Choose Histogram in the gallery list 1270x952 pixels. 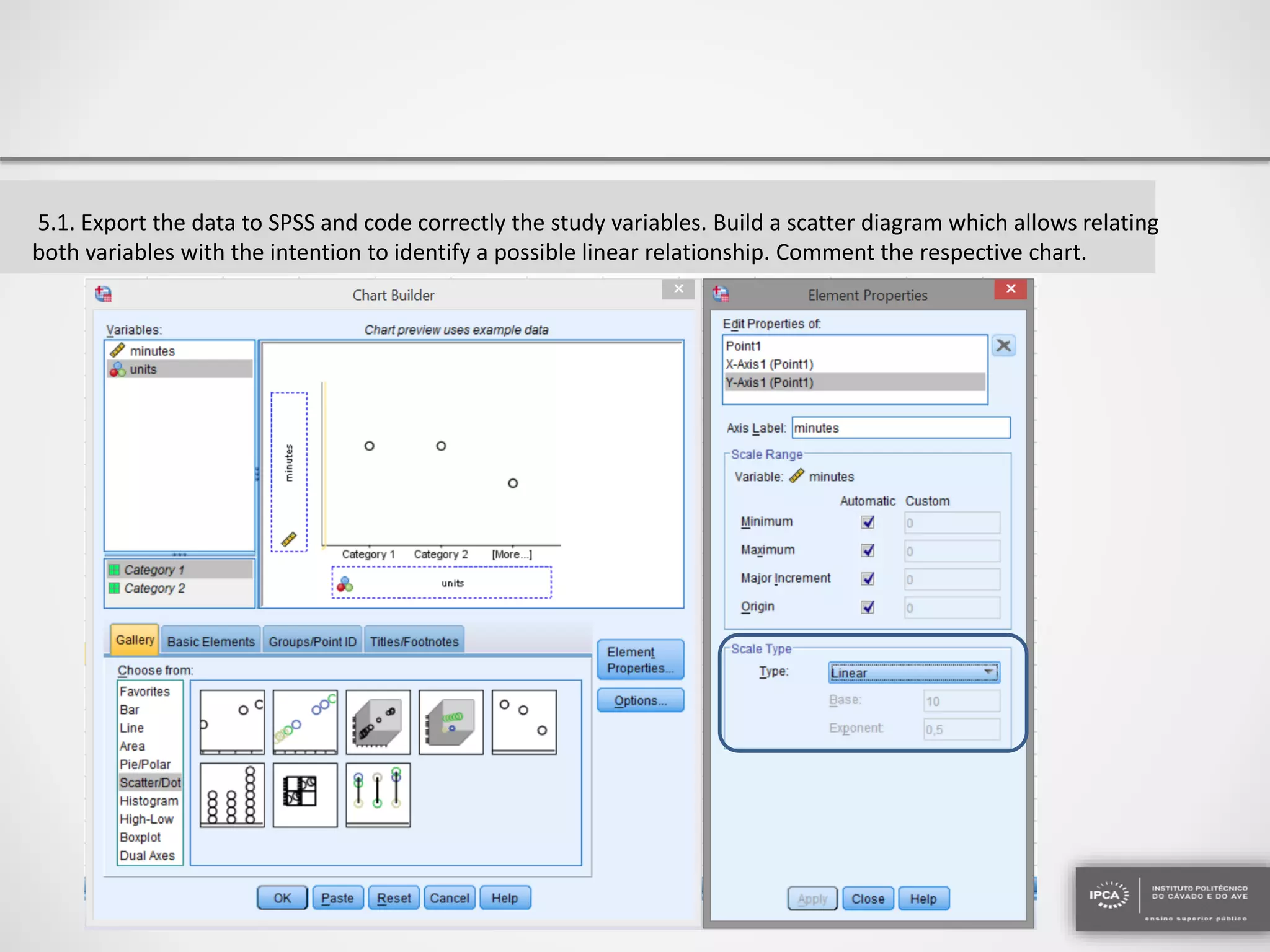pyautogui.click(x=149, y=801)
